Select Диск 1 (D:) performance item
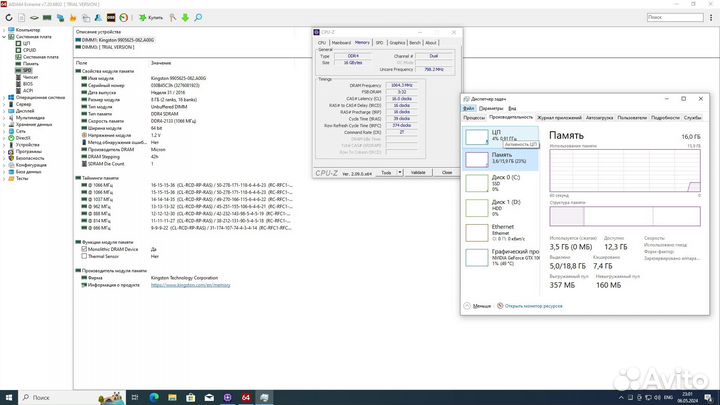Screen dimensions: 720x405 coord(501,208)
